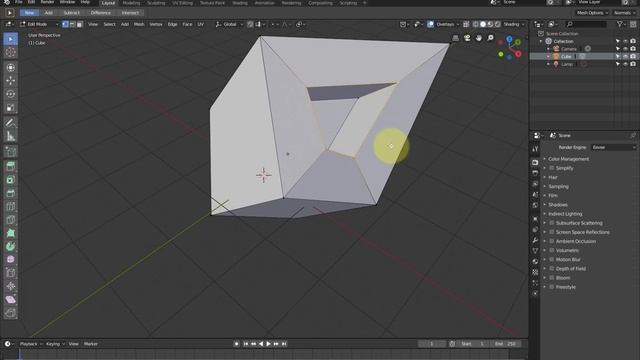The height and width of the screenshot is (360, 640).
Task: Enable the Volumetric checkbox
Action: point(552,250)
